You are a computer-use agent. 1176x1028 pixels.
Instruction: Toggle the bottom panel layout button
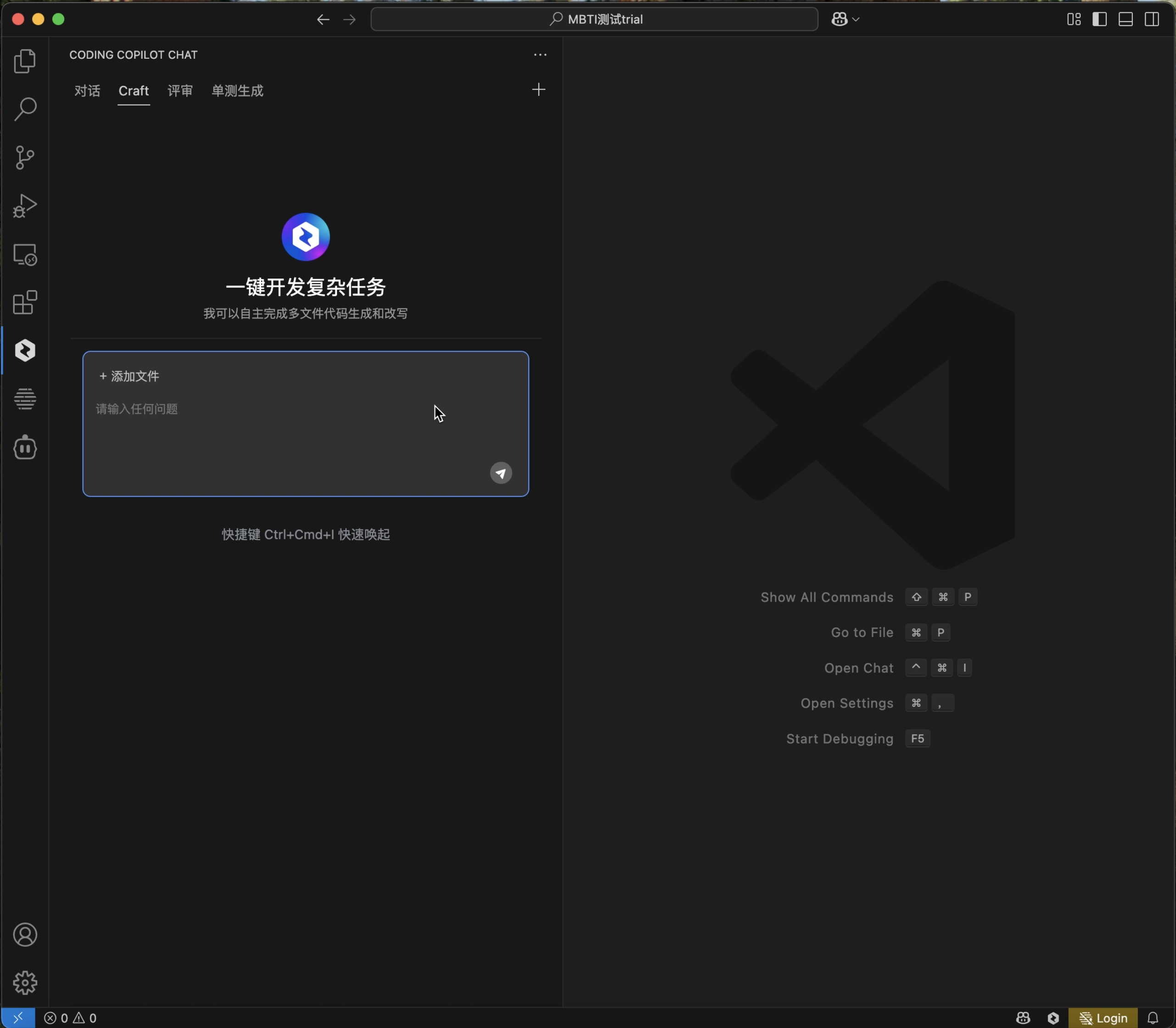click(x=1126, y=19)
